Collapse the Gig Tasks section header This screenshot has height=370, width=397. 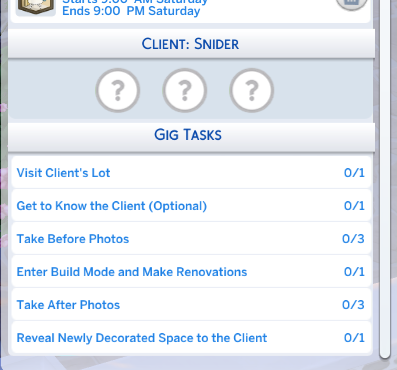(x=191, y=135)
